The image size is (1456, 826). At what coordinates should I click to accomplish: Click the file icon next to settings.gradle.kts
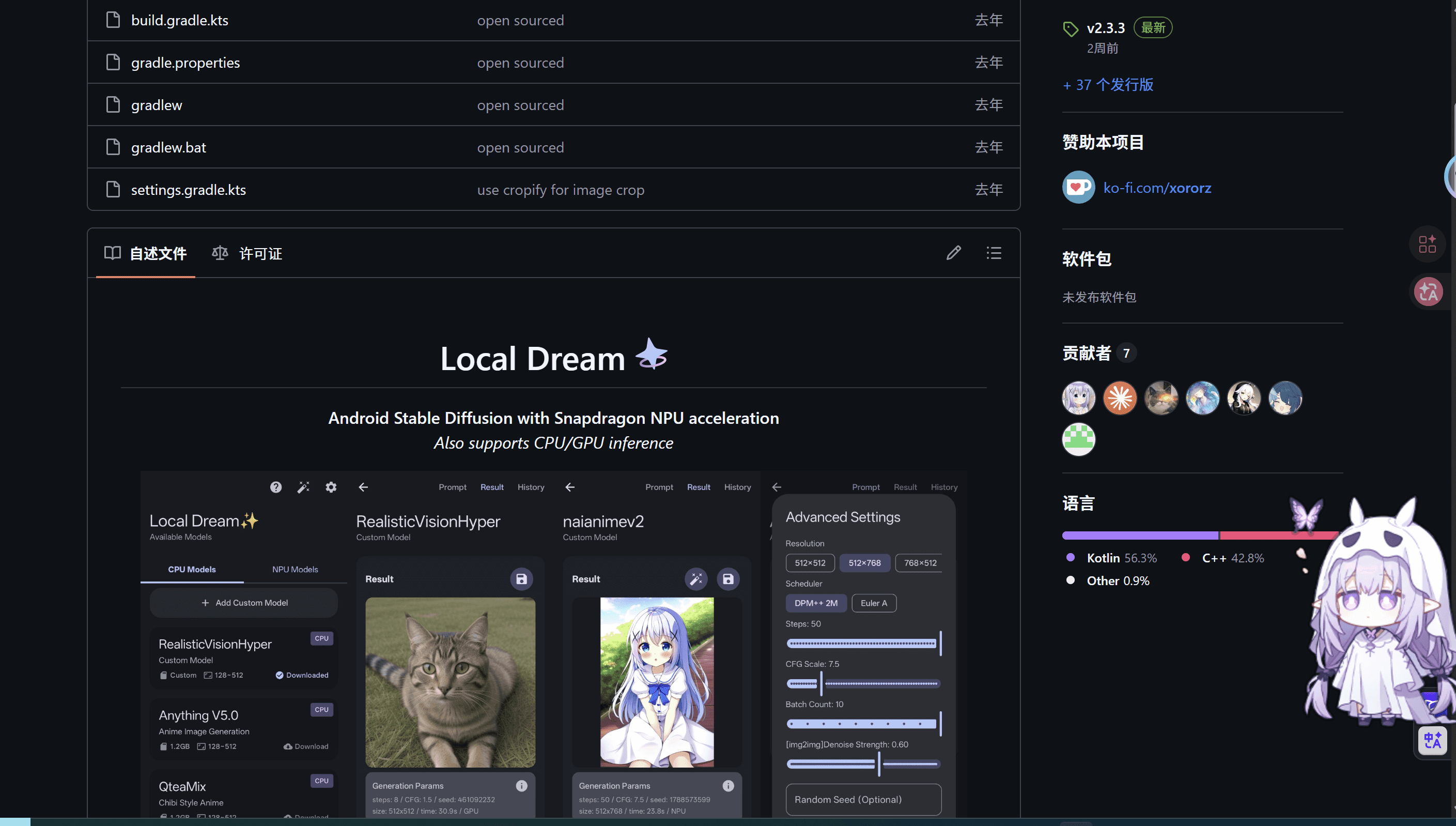113,190
